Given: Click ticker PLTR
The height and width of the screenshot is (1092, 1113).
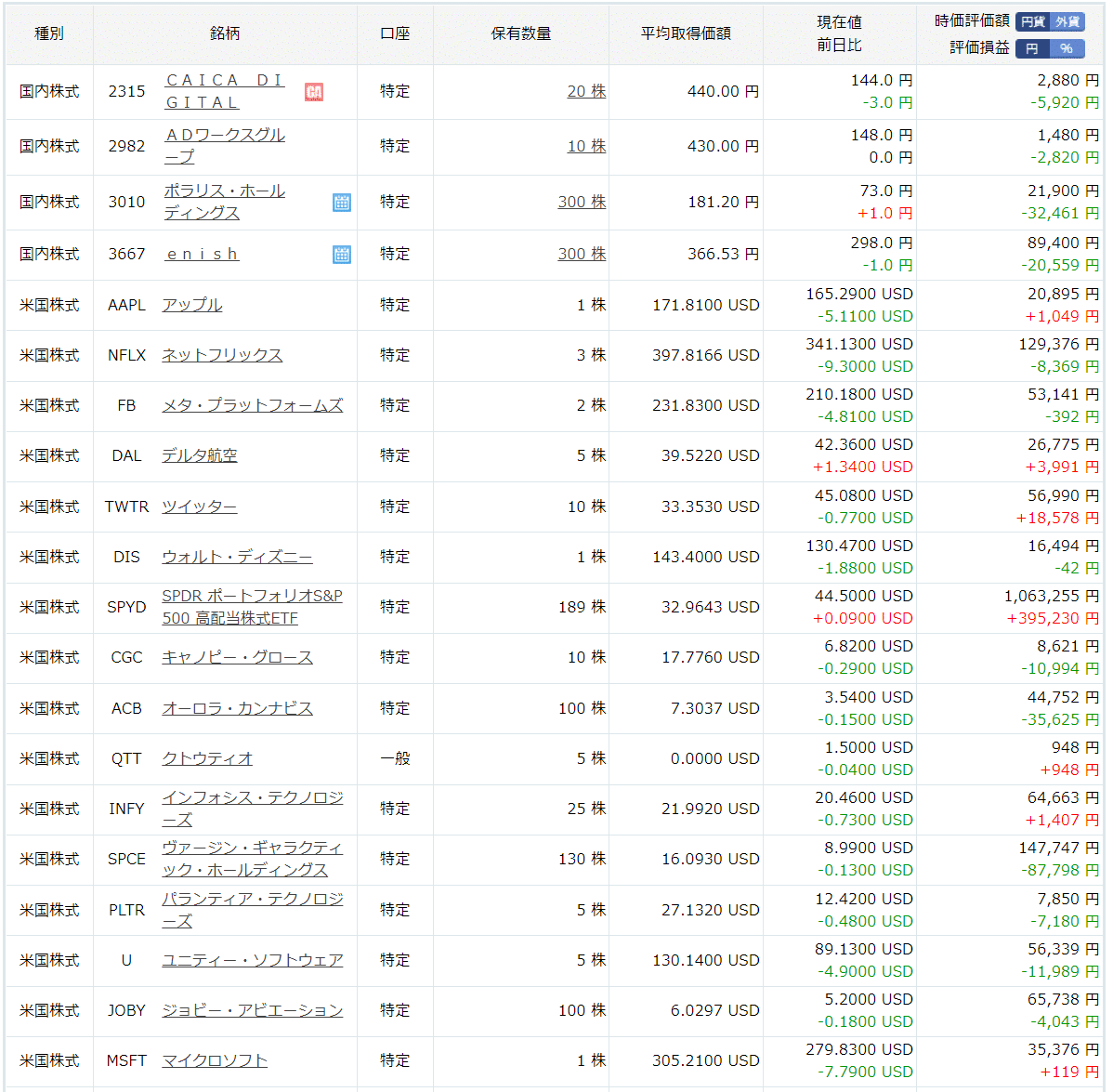Looking at the screenshot, I should [x=126, y=910].
